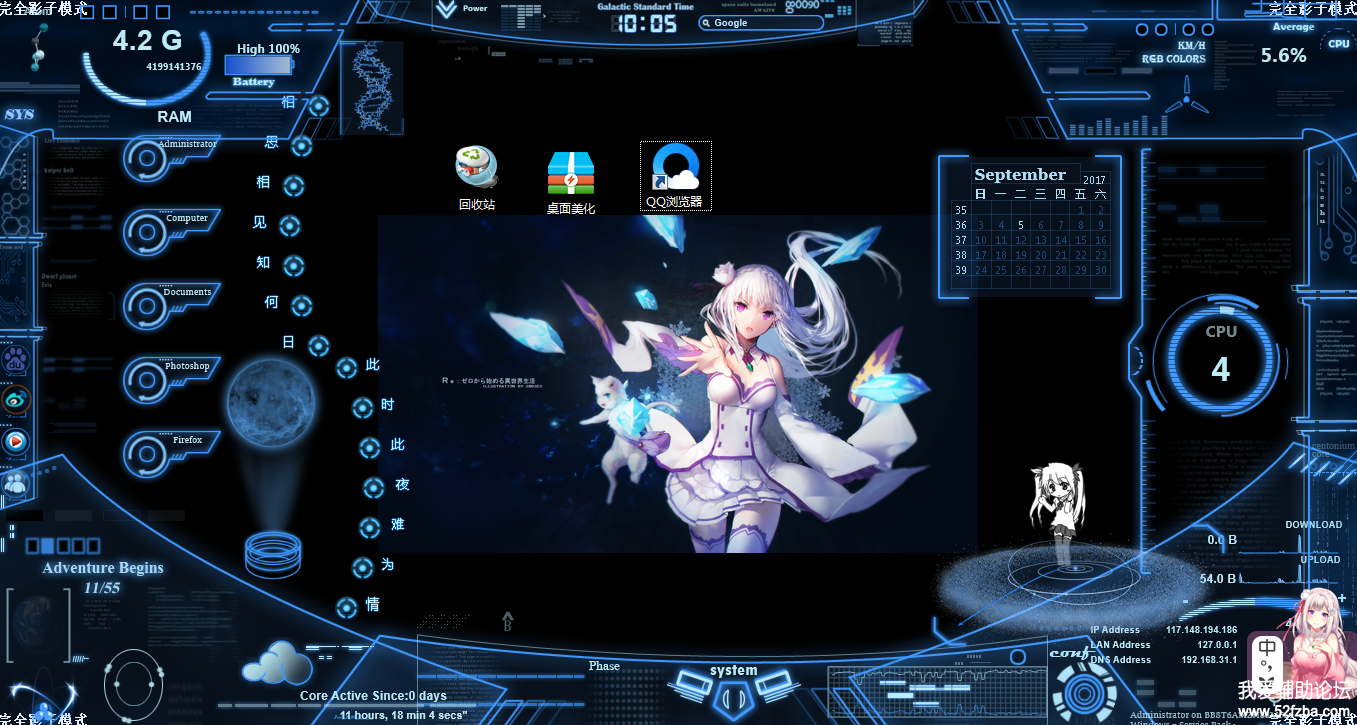Click the CPU circular gauge showing 4
Image resolution: width=1357 pixels, height=725 pixels.
tap(1221, 359)
